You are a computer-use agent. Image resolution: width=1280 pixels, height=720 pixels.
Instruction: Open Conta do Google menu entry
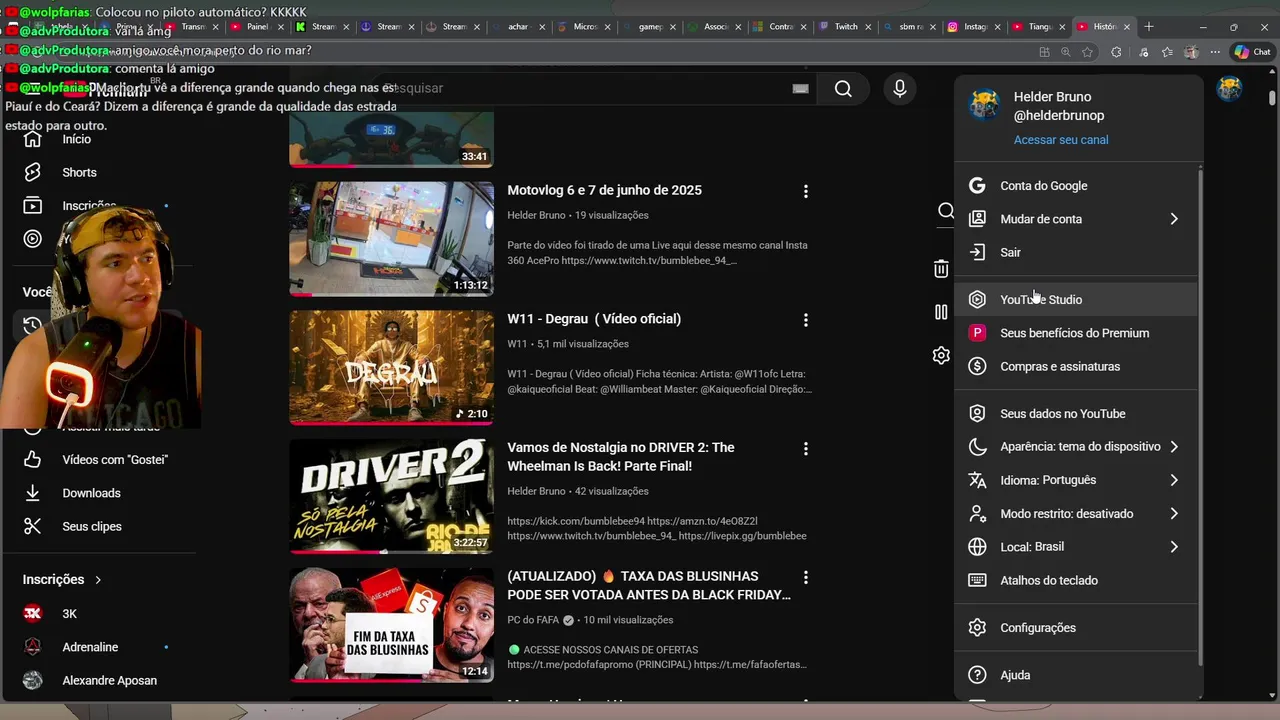1077,186
